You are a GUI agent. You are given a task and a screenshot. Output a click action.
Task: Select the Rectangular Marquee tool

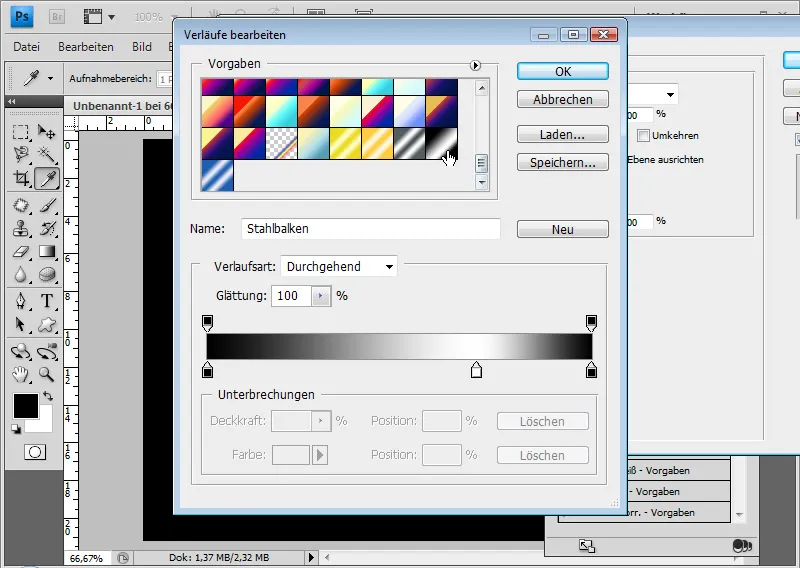tap(21, 133)
